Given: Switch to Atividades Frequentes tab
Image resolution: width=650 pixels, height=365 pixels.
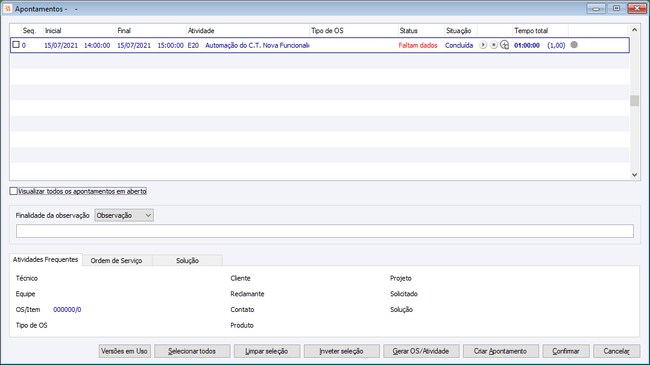Looking at the screenshot, I should coord(46,260).
